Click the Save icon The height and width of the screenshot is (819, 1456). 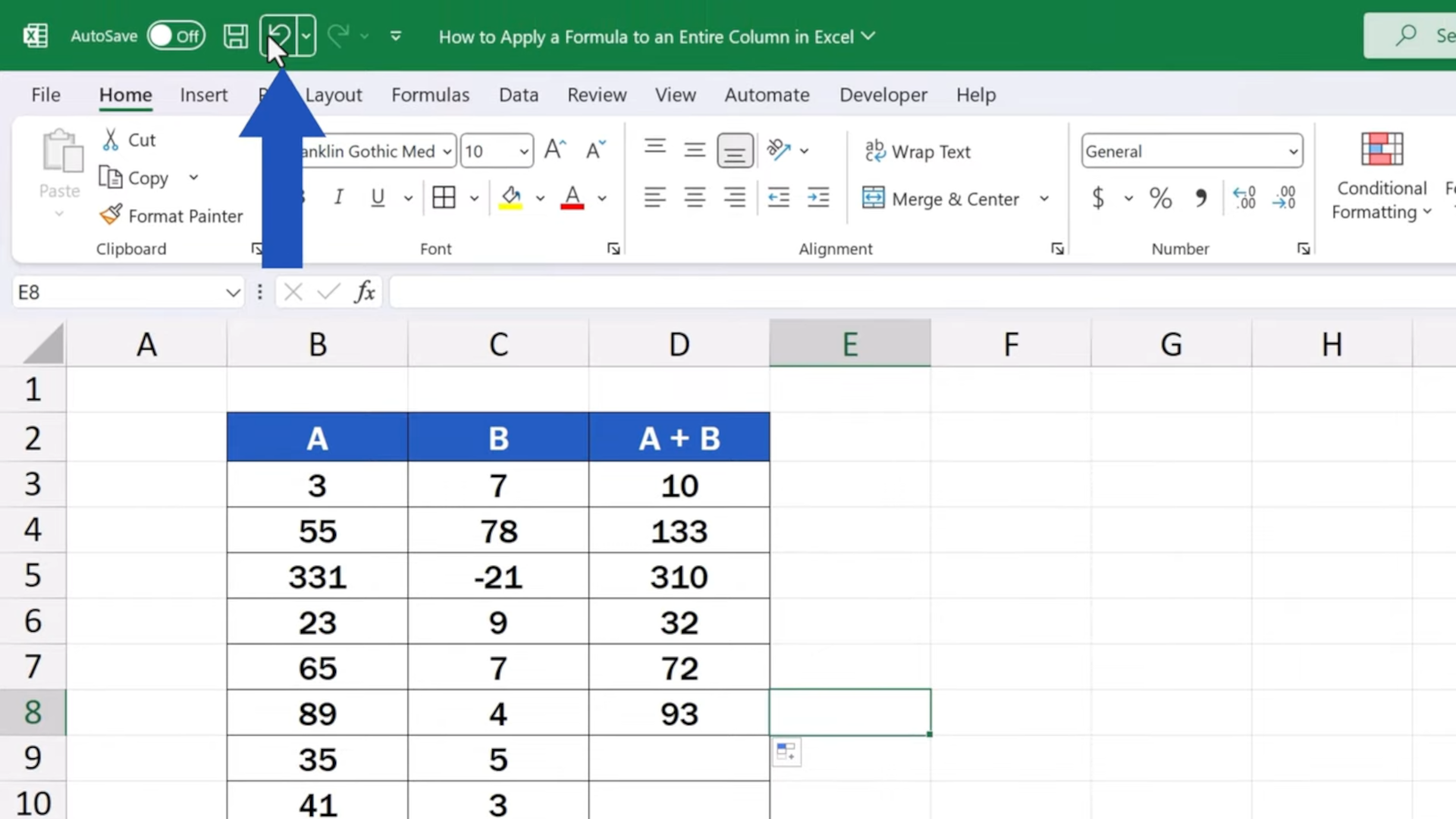pyautogui.click(x=235, y=36)
